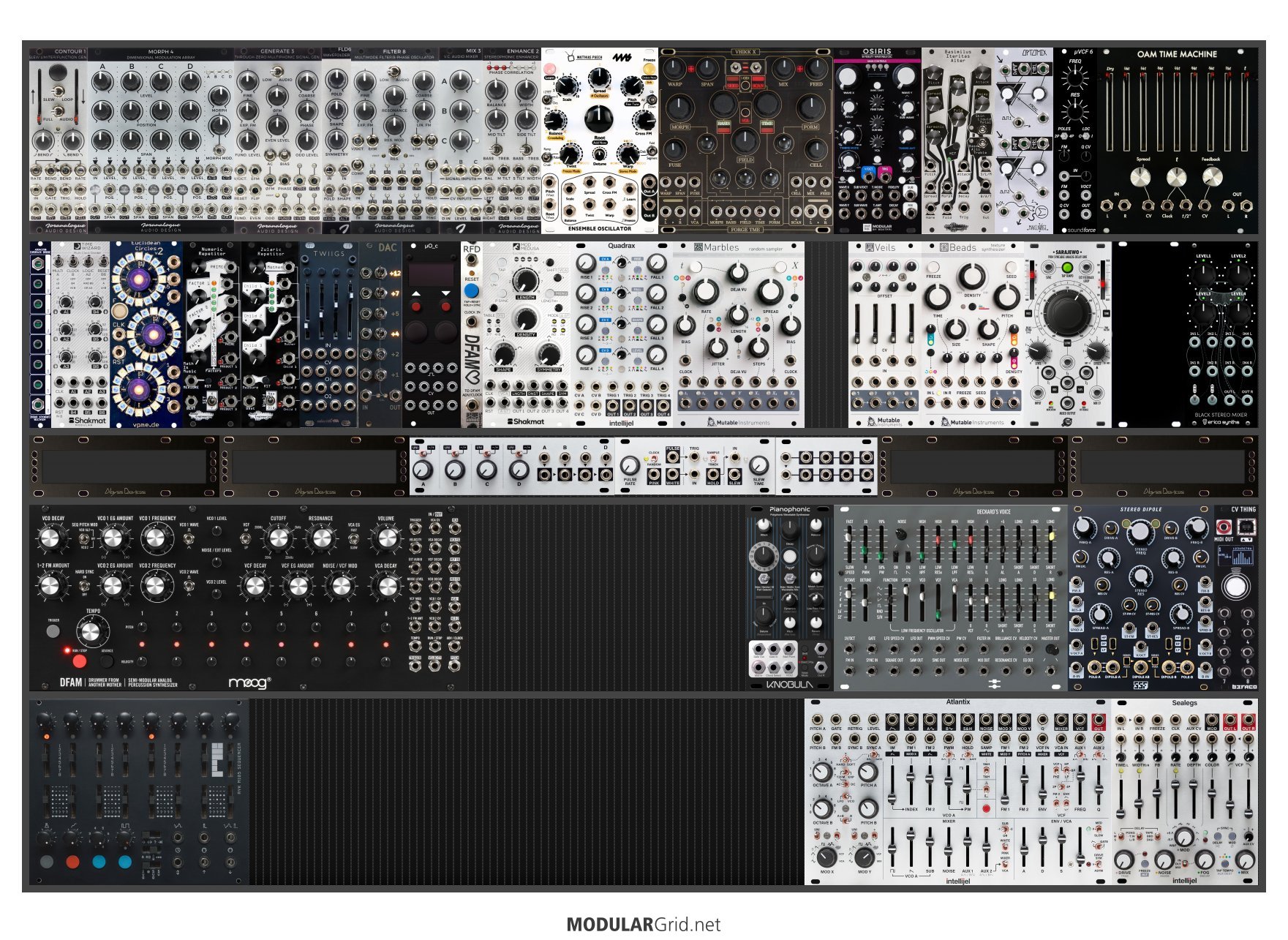1288x940 pixels.
Task: Select the OAM Time Machine Feedback knob
Action: pyautogui.click(x=1212, y=177)
